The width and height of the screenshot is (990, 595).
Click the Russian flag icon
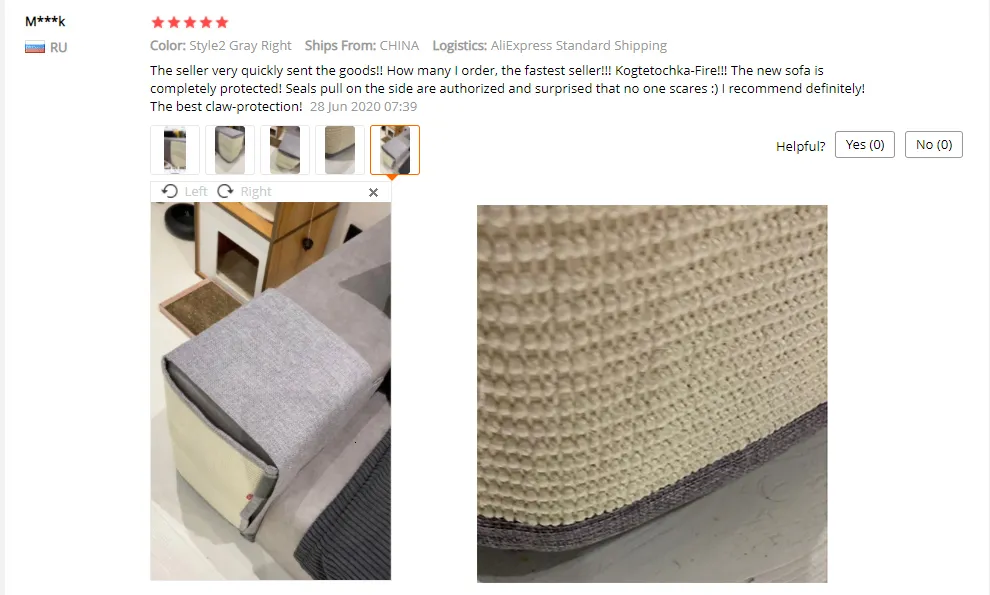(35, 47)
